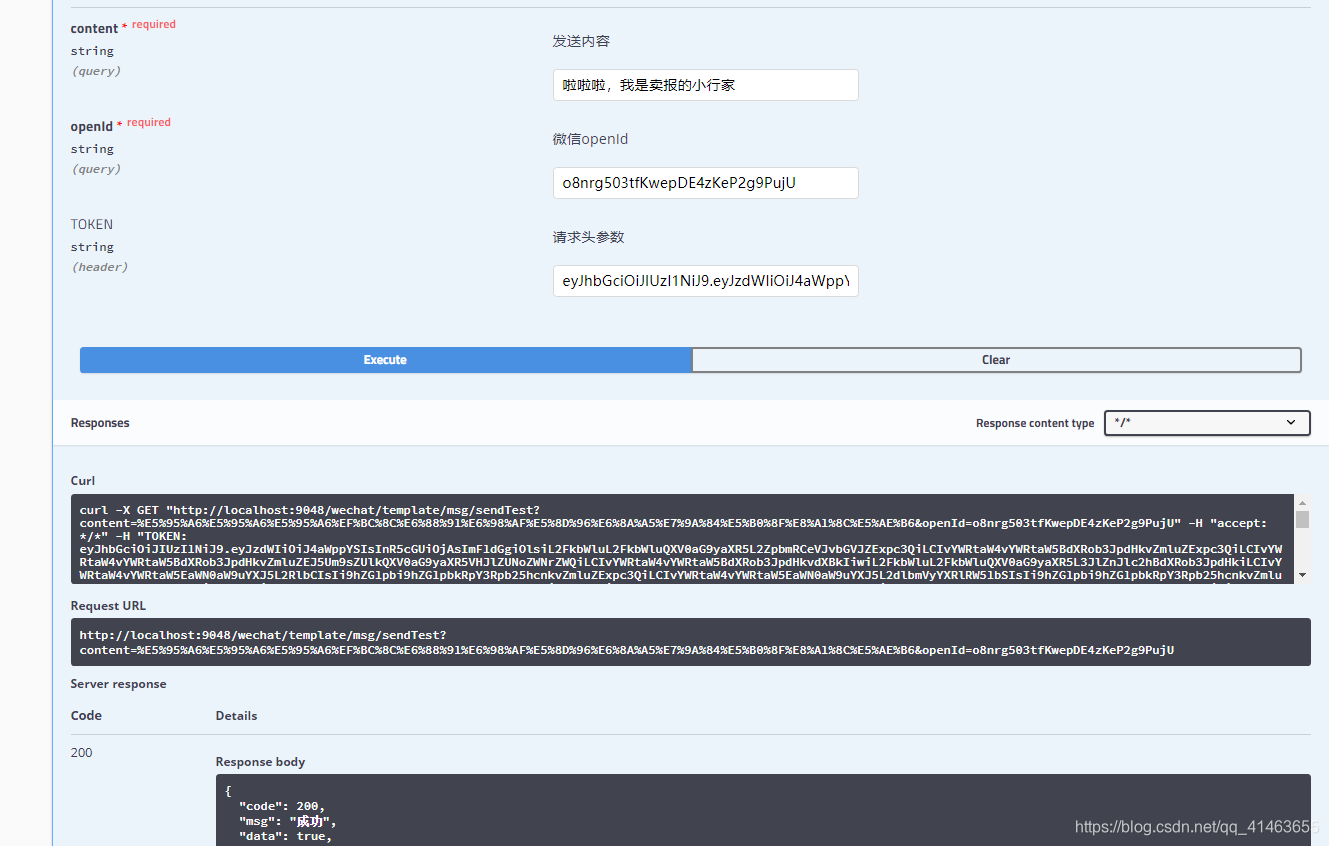The height and width of the screenshot is (846, 1329).
Task: Edit the openId parameter input field
Action: tap(705, 183)
